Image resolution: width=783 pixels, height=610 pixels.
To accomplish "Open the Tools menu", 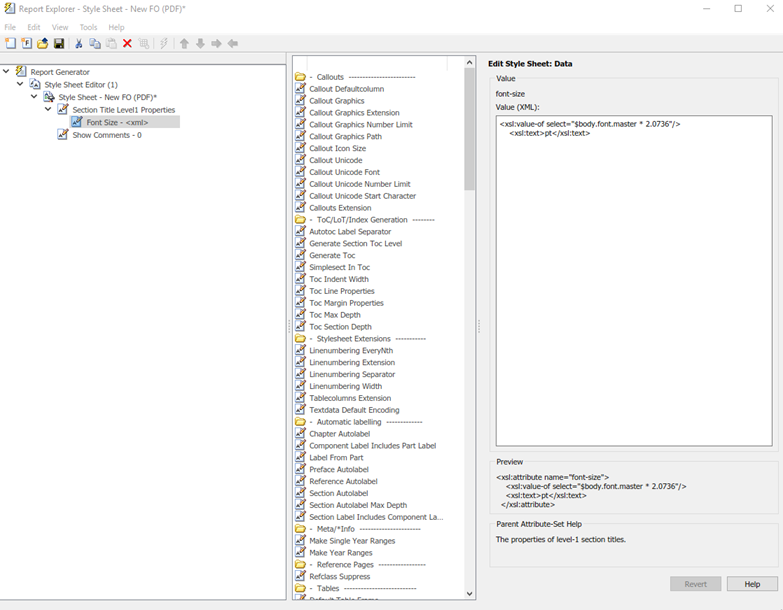I will (x=88, y=27).
